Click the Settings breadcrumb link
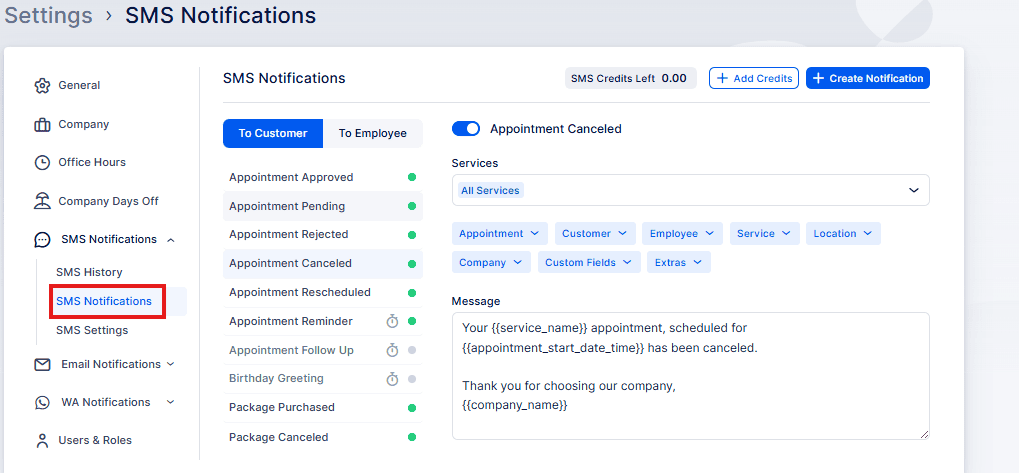1019x473 pixels. click(x=48, y=15)
